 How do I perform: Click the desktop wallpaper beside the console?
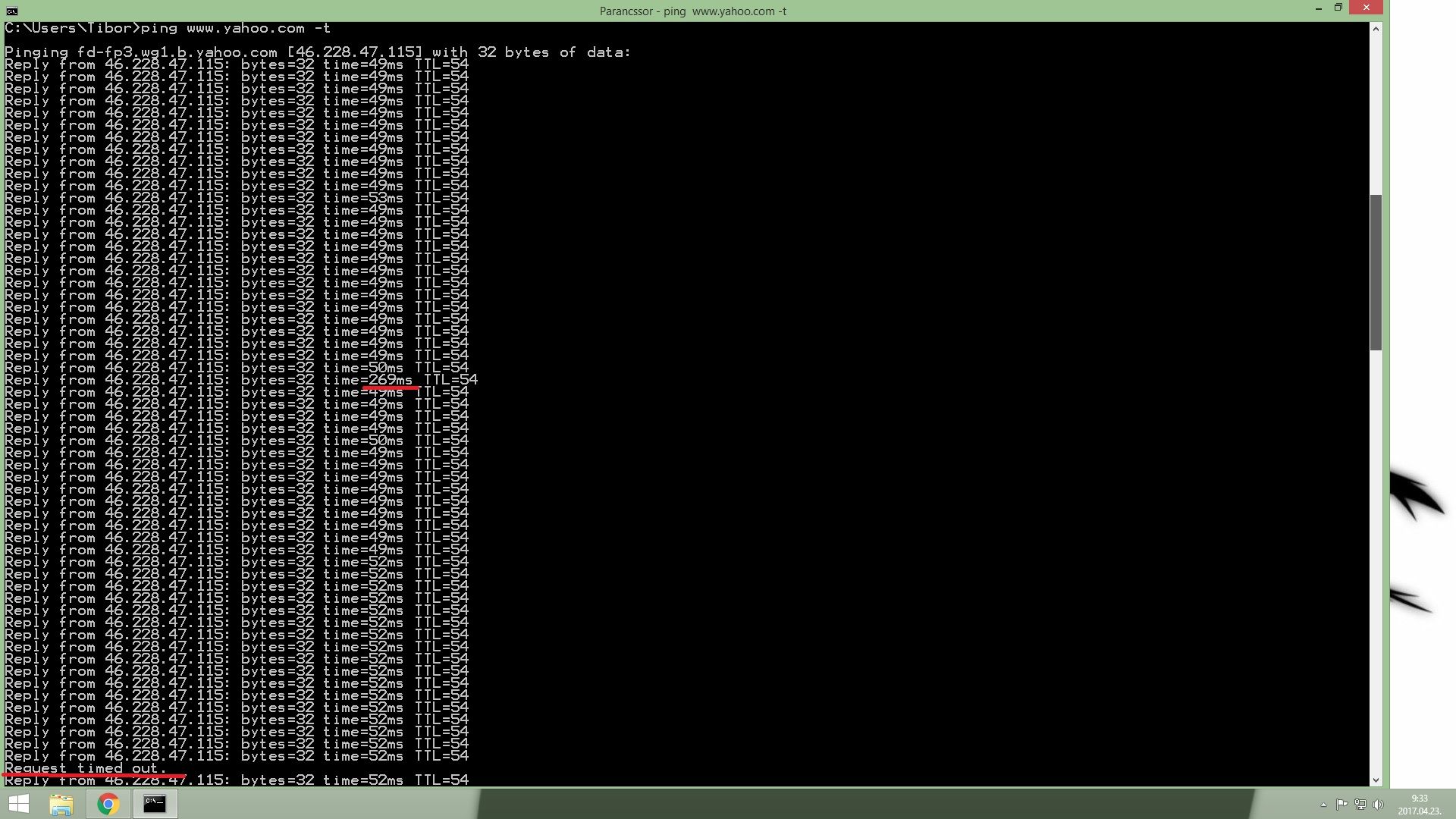pos(1423,303)
